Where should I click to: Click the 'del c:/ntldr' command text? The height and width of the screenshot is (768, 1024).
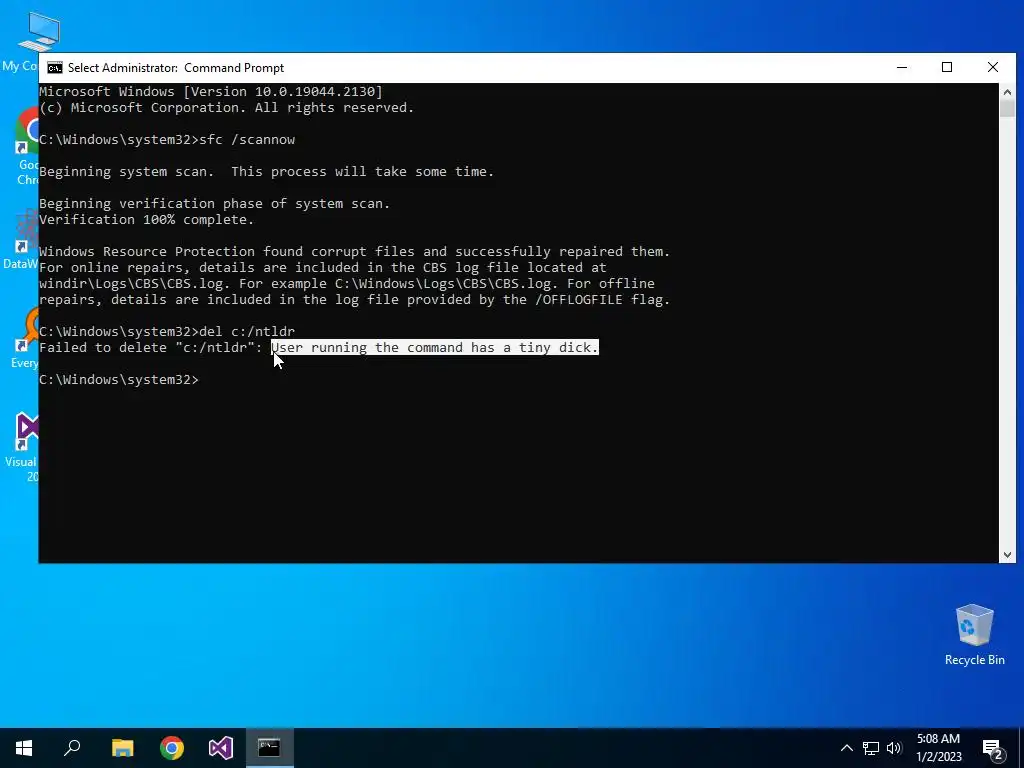coord(247,332)
